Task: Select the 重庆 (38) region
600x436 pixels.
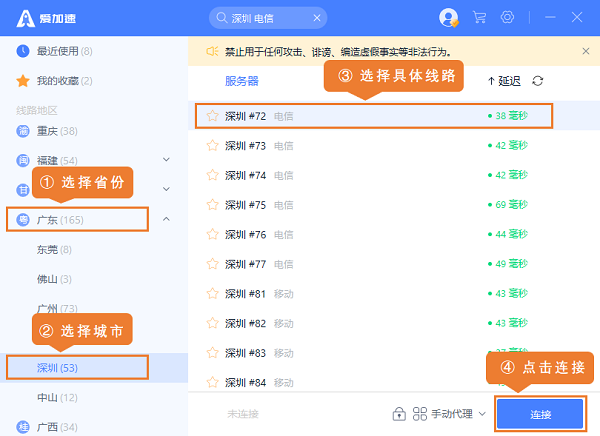Action: [57, 131]
